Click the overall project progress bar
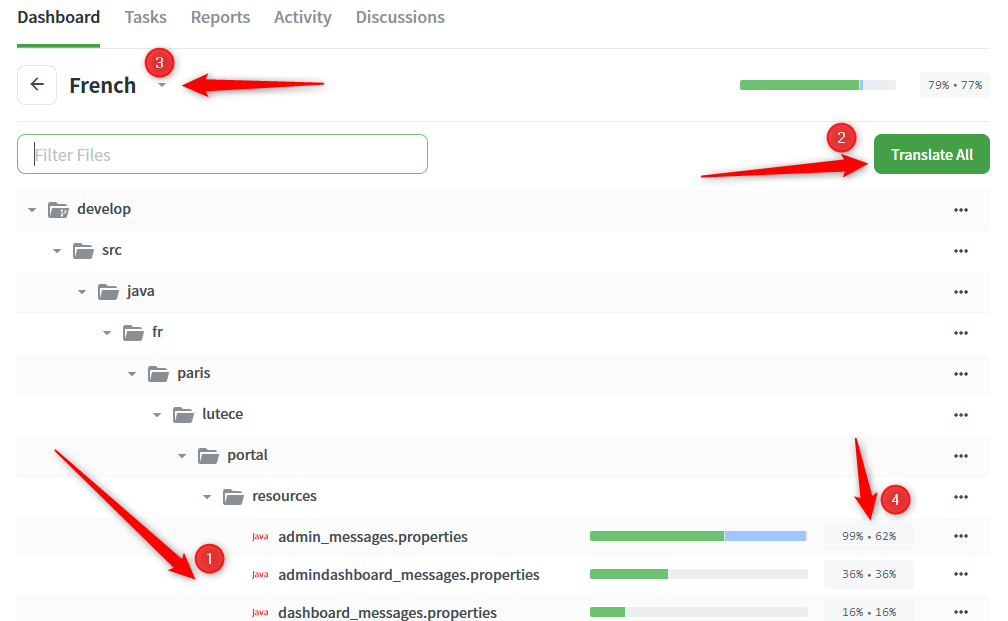1008x621 pixels. (x=817, y=85)
